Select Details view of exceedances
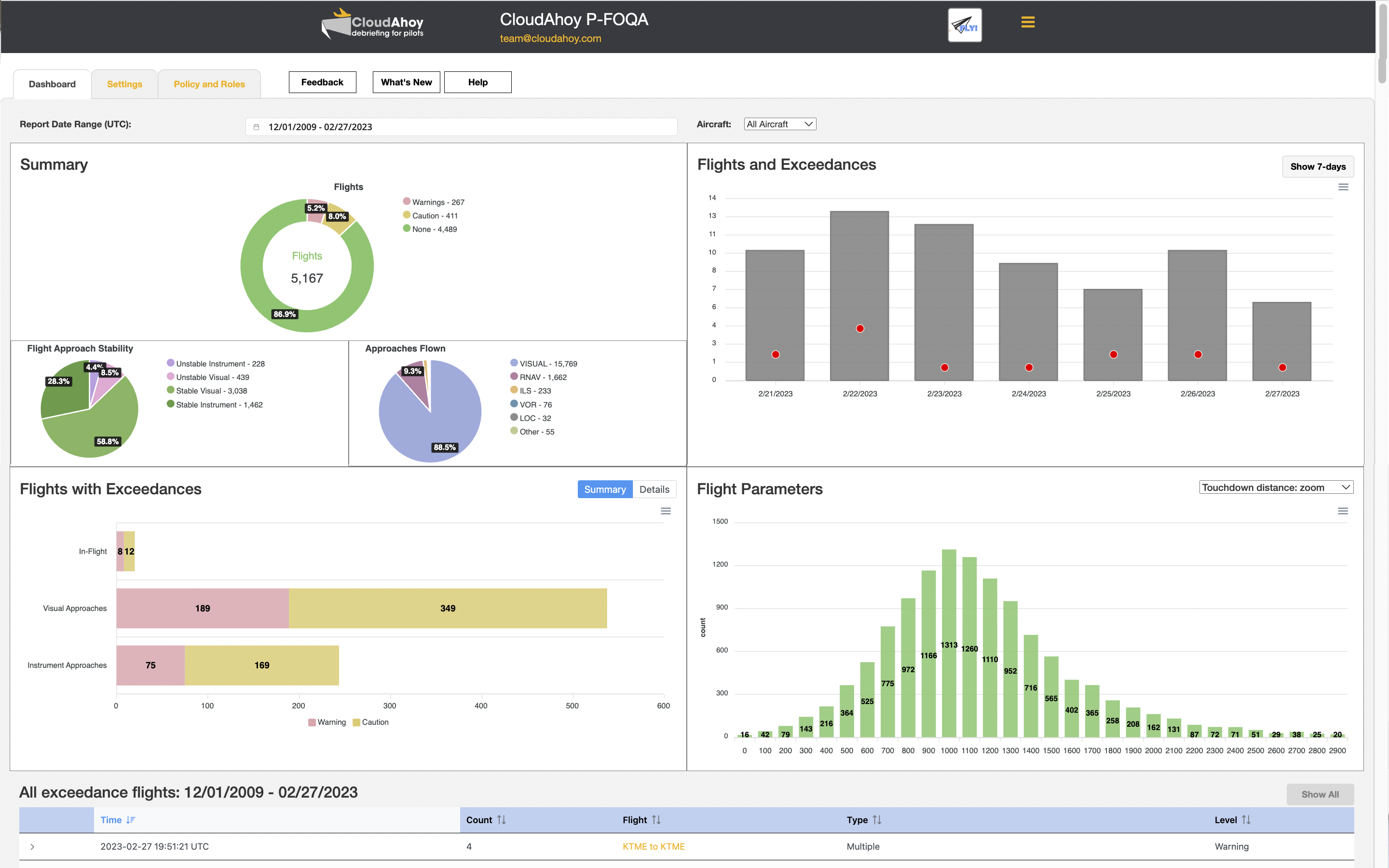 coord(654,489)
